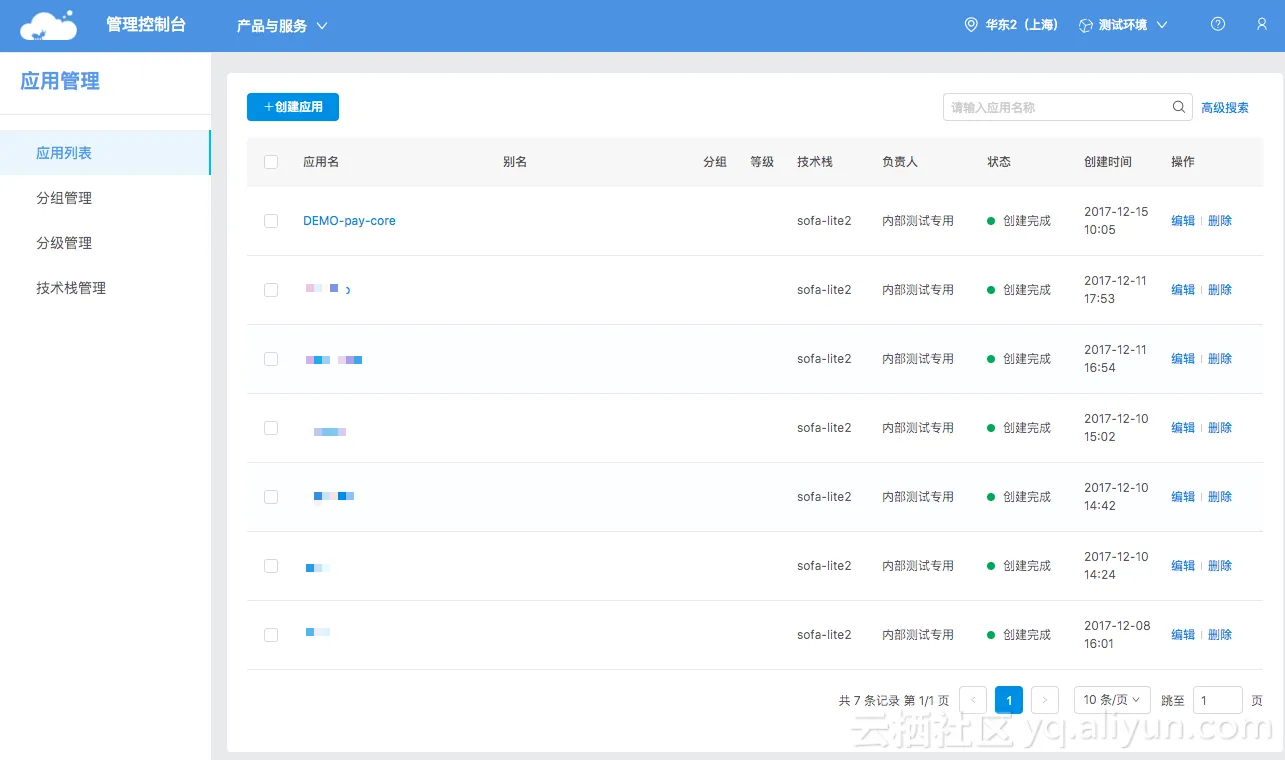Viewport: 1285px width, 760px height.
Task: Click 删除 in the 2017-12-10 15:02 row
Action: coord(1220,428)
